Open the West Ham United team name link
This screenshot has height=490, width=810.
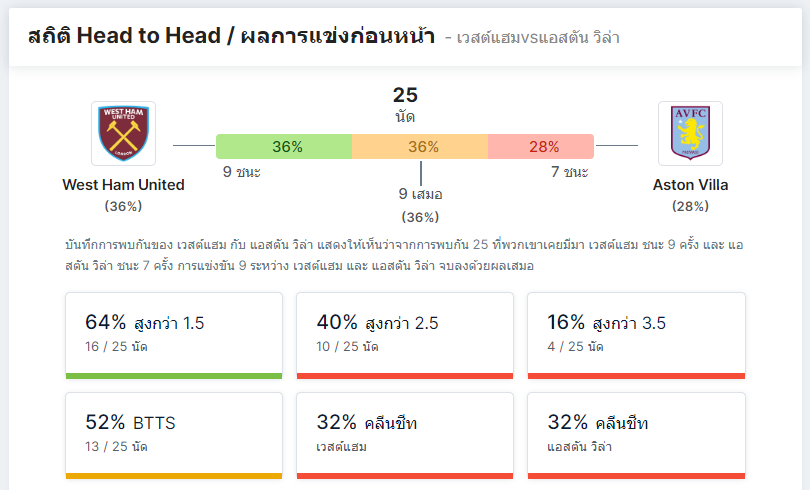click(x=123, y=185)
